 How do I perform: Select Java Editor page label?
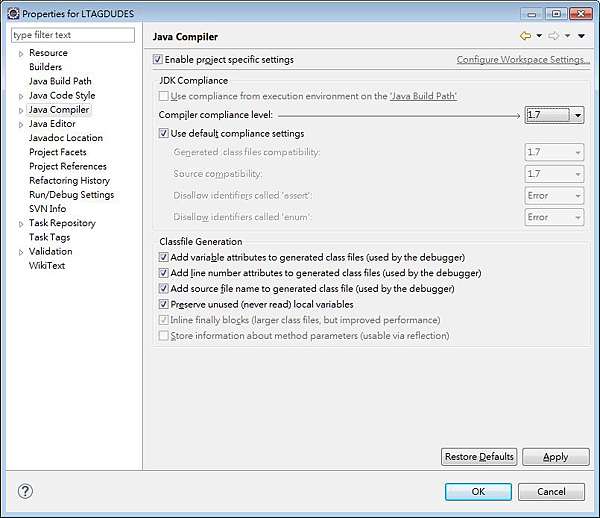pyautogui.click(x=52, y=124)
